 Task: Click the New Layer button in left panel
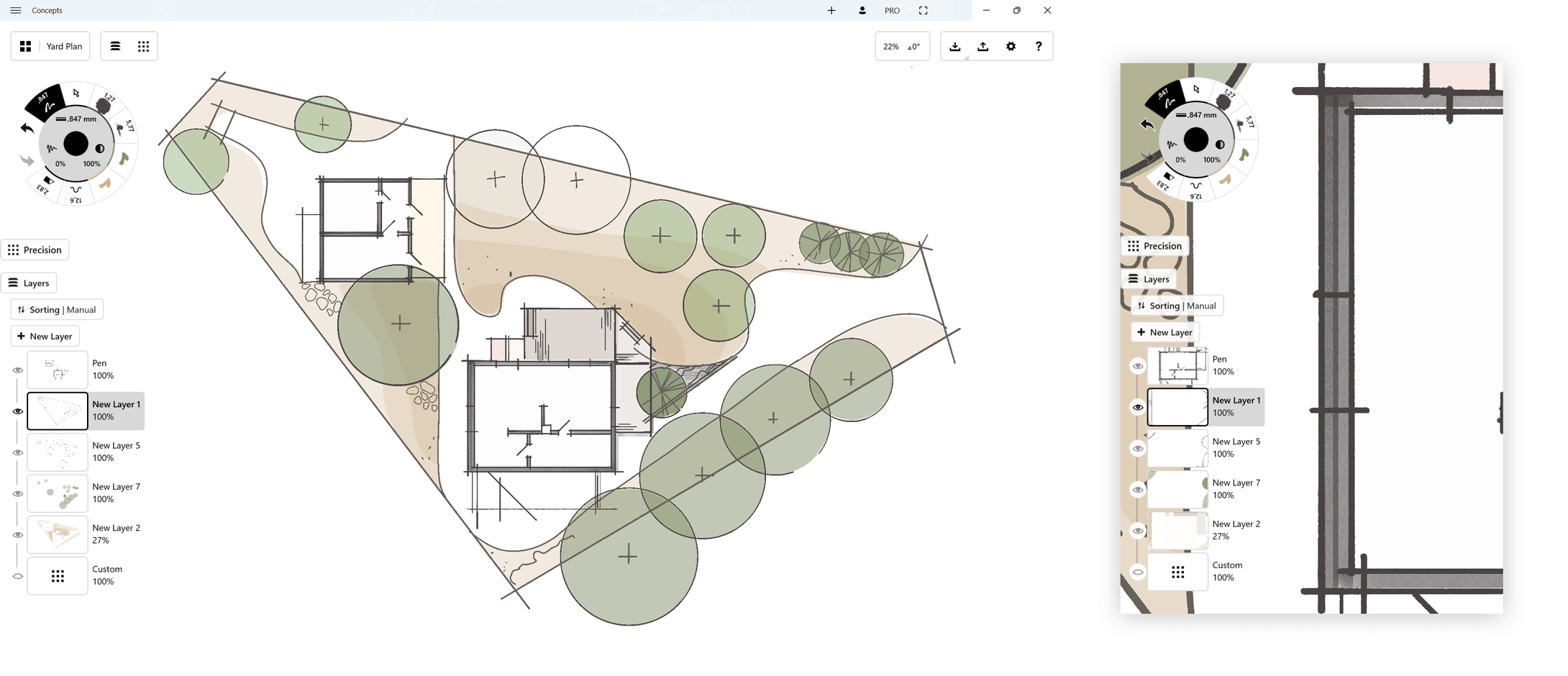[x=45, y=336]
